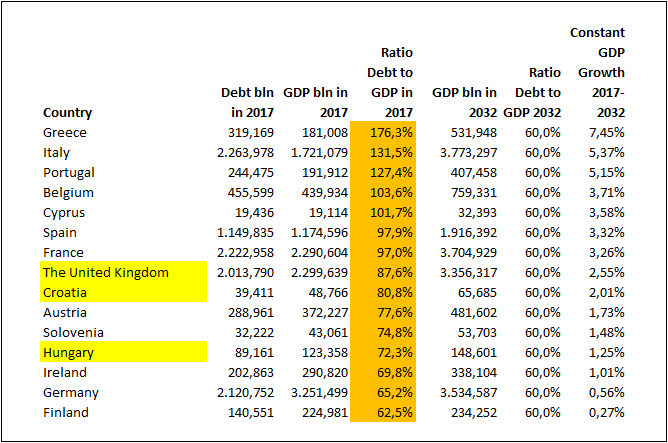Click the Constant GDP Growth header
Image resolution: width=668 pixels, height=443 pixels.
pyautogui.click(x=600, y=72)
